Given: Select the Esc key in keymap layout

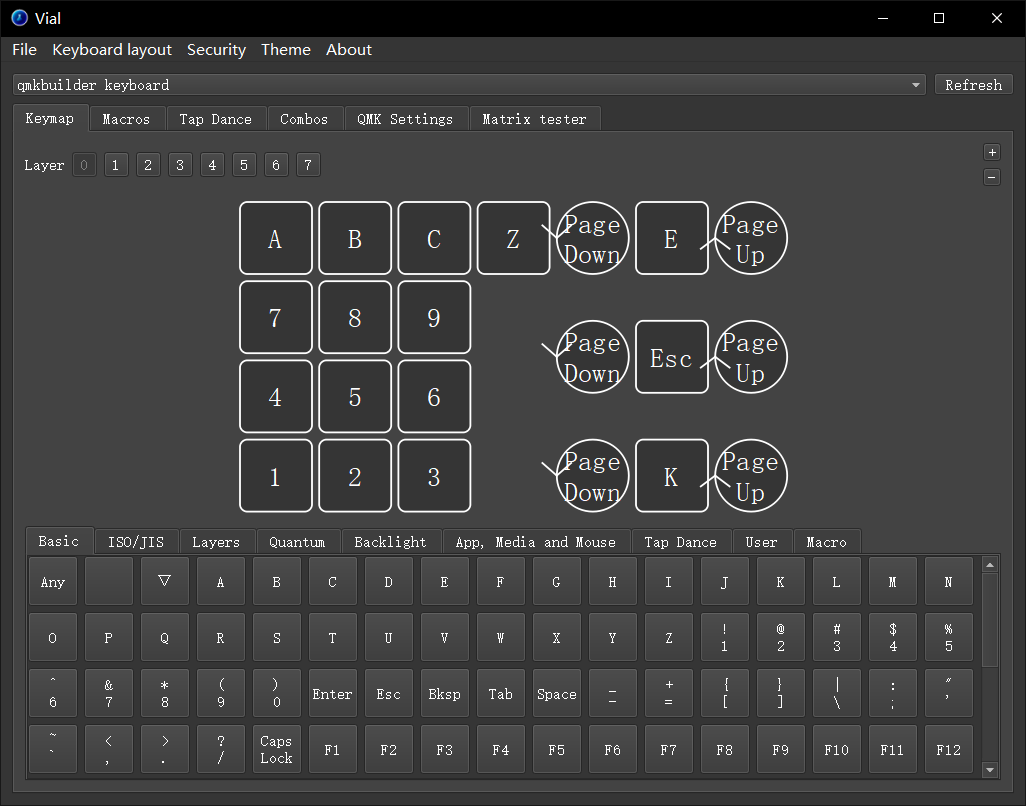Looking at the screenshot, I should [671, 357].
